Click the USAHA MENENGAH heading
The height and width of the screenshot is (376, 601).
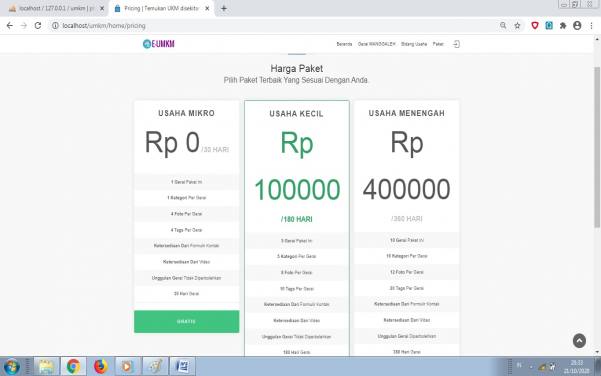point(407,113)
